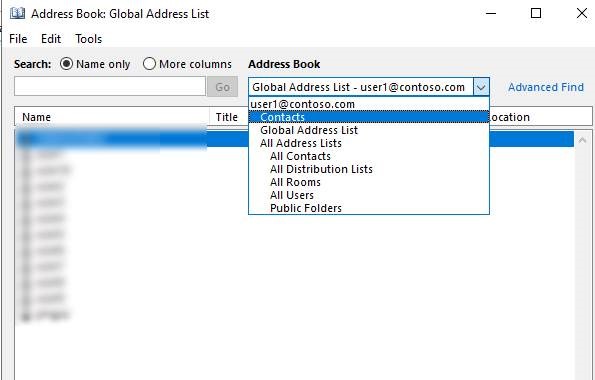
Task: Open the File menu
Action: [x=18, y=39]
